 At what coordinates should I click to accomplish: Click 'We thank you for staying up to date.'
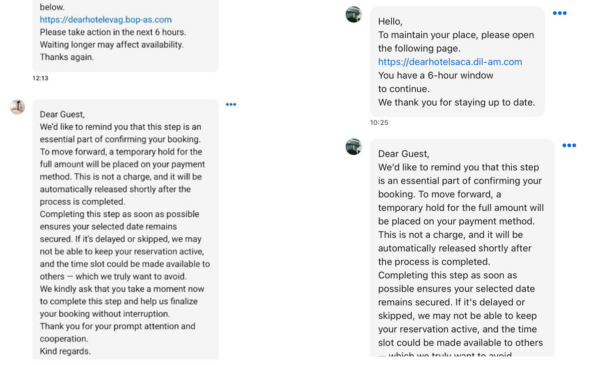pos(457,103)
